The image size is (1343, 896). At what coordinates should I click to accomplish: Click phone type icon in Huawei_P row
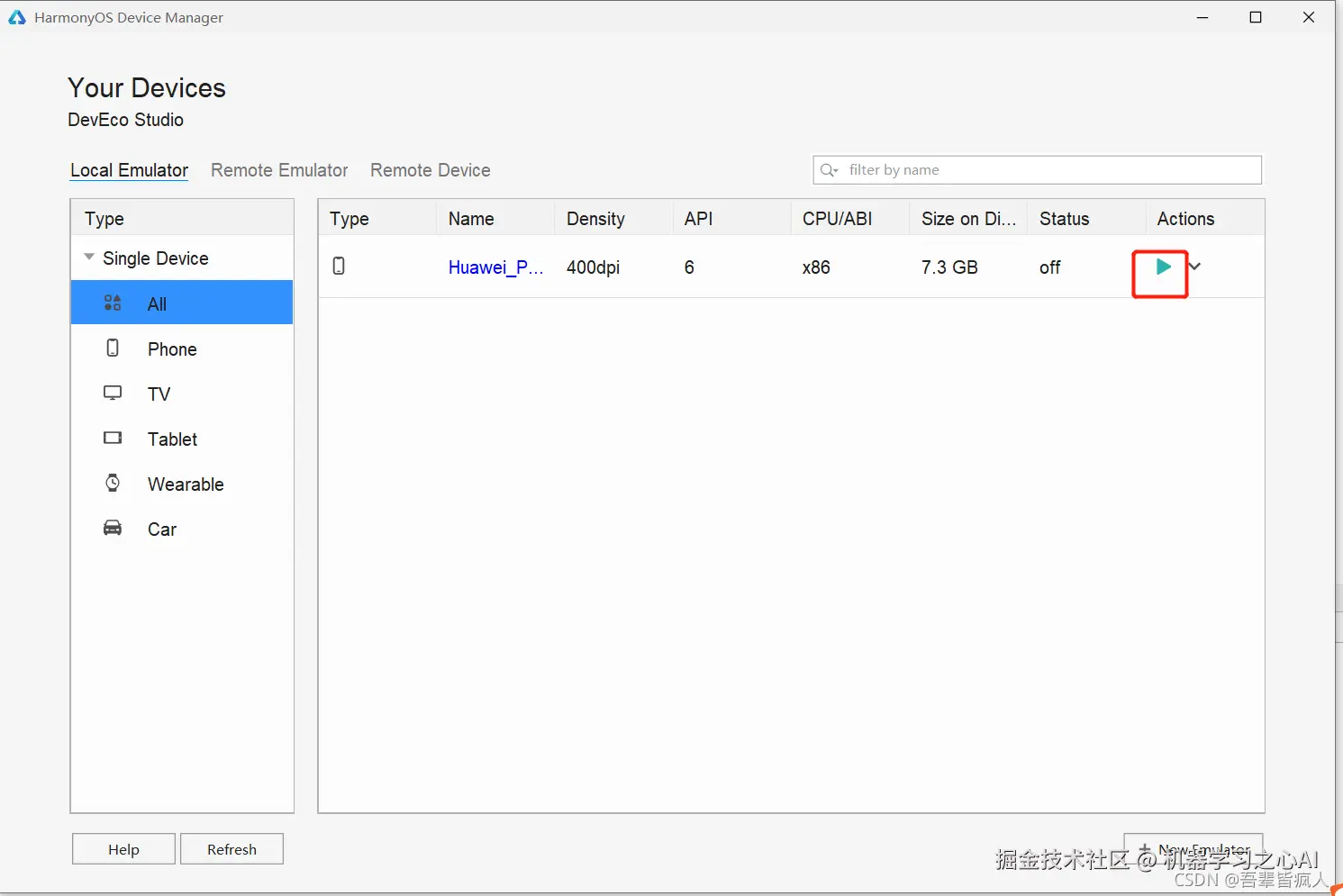point(339,266)
